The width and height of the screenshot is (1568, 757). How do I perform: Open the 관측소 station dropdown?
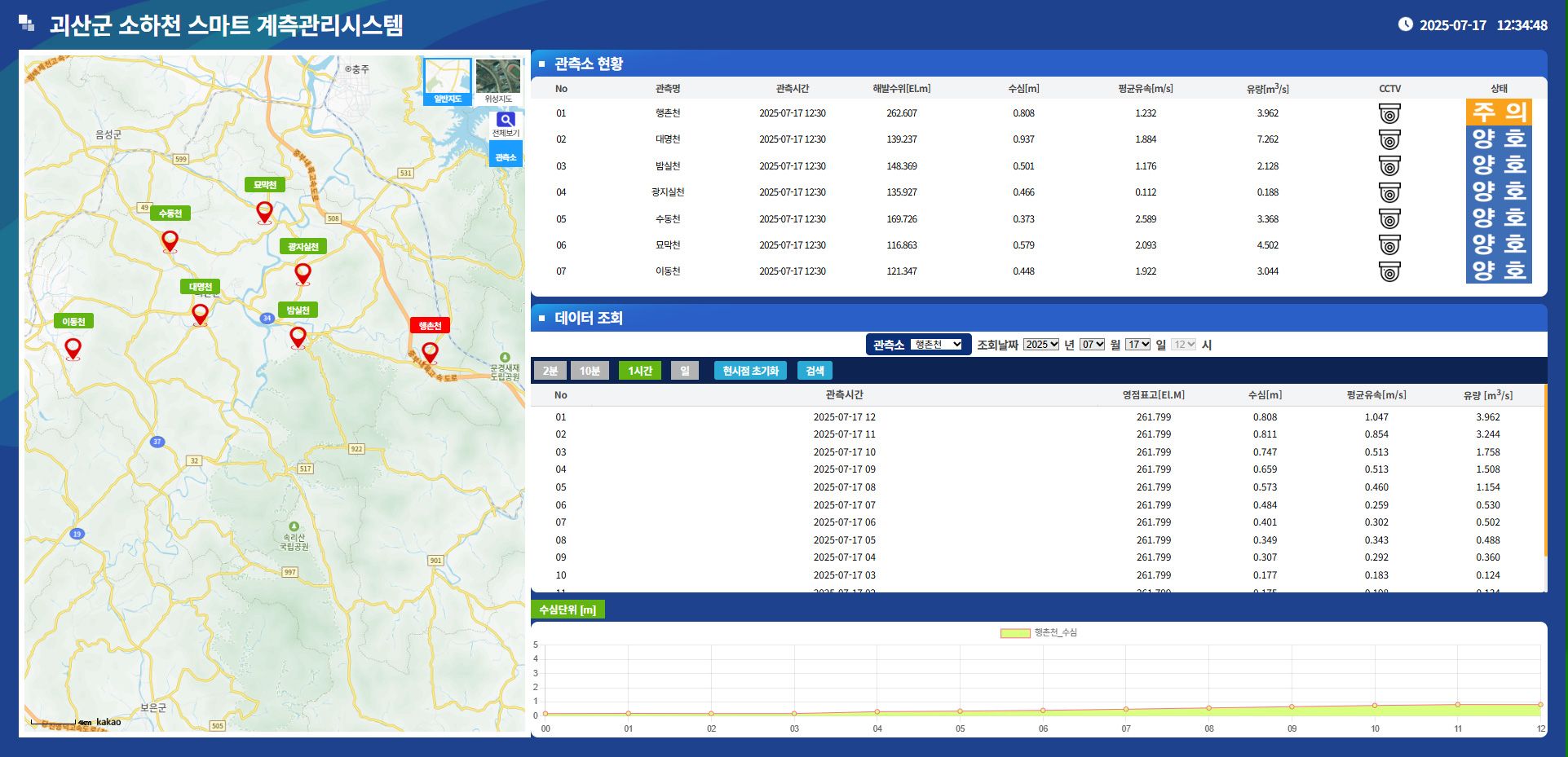(938, 345)
